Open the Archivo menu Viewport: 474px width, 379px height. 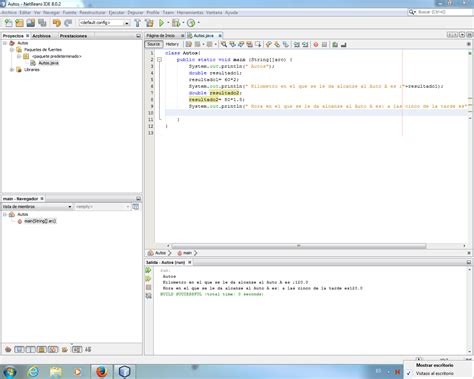[x=9, y=12]
